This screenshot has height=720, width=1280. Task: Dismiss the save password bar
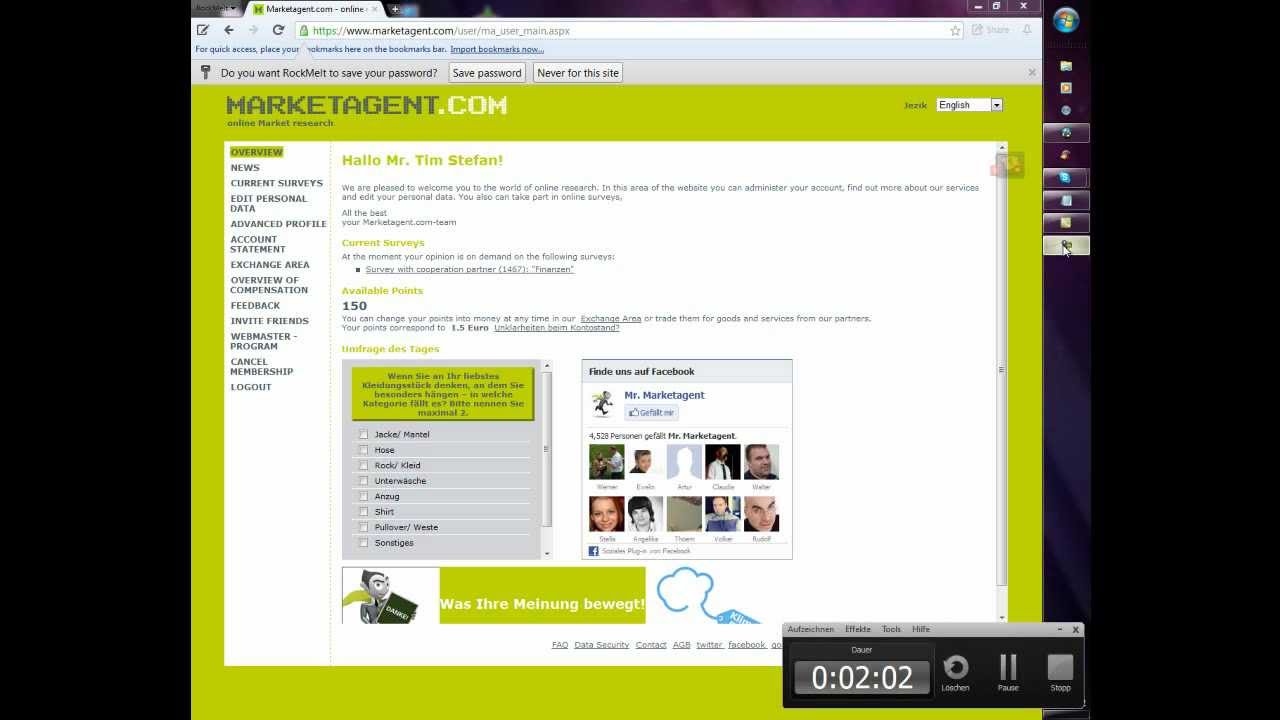(x=1032, y=72)
